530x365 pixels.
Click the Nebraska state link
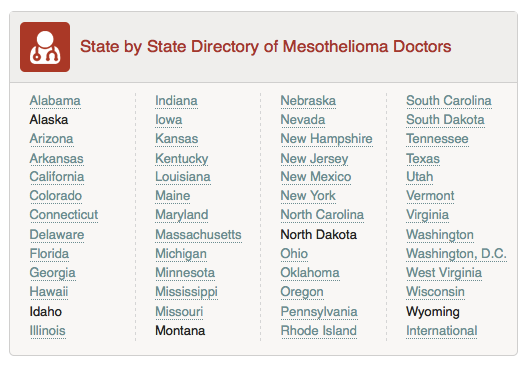point(308,101)
